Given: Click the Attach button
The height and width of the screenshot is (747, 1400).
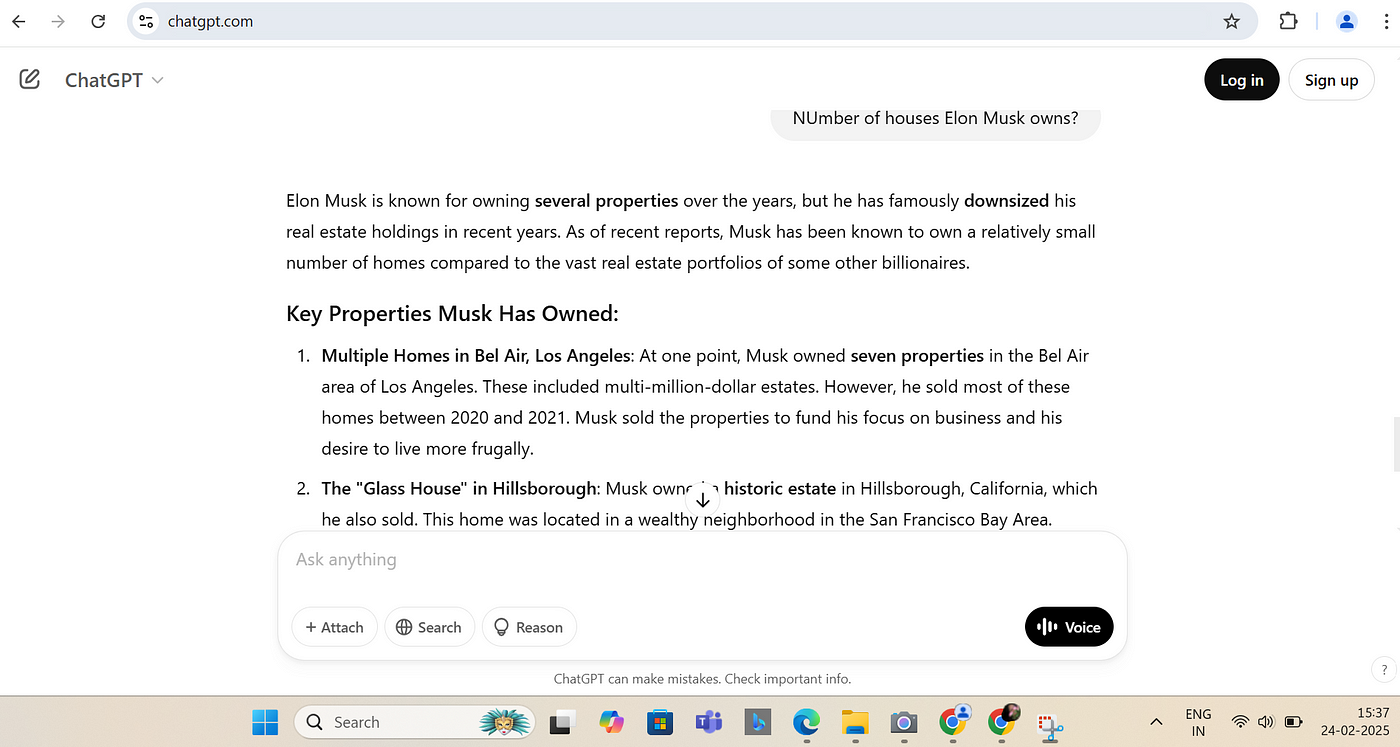Looking at the screenshot, I should (334, 627).
